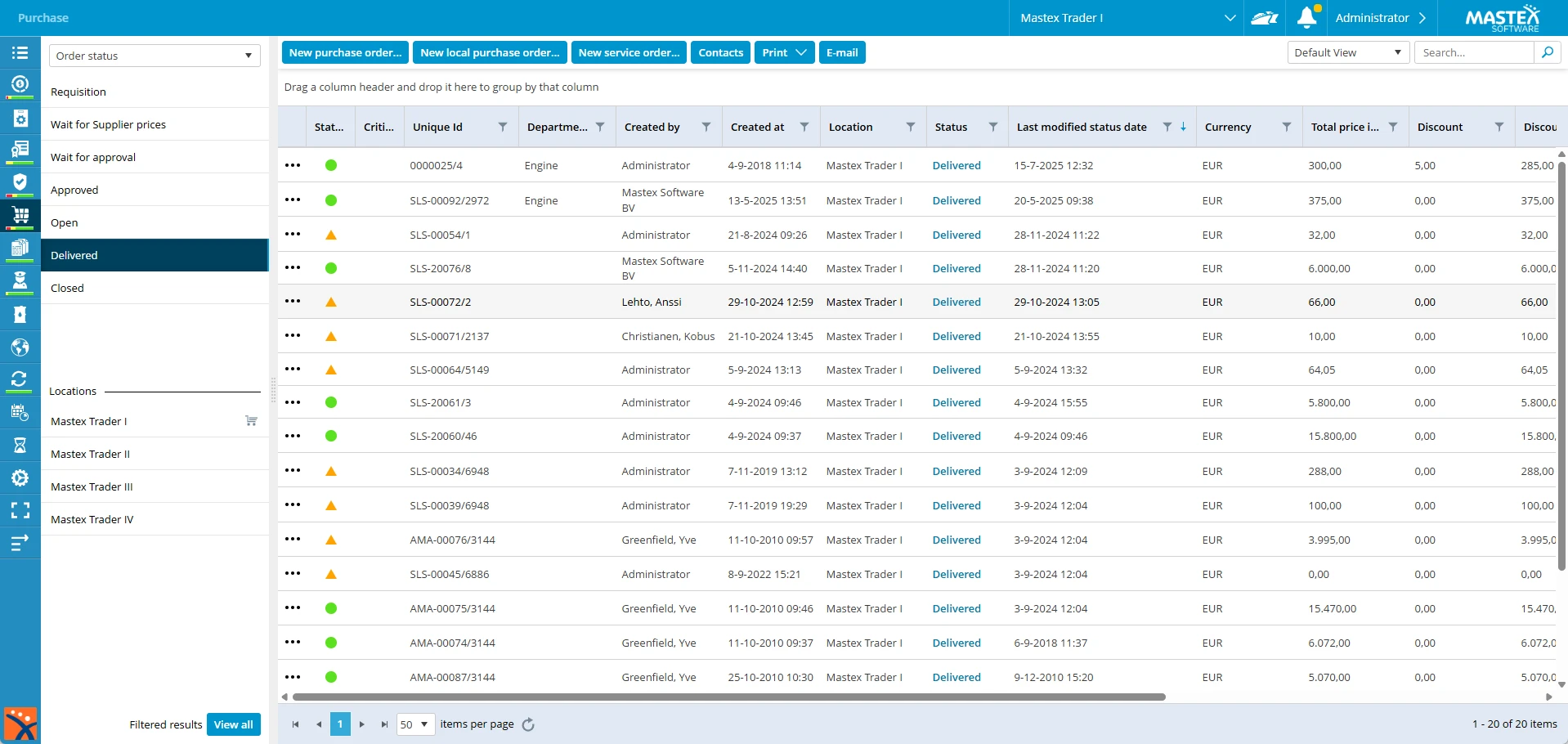Select Mastex Trader II location

[x=155, y=454]
